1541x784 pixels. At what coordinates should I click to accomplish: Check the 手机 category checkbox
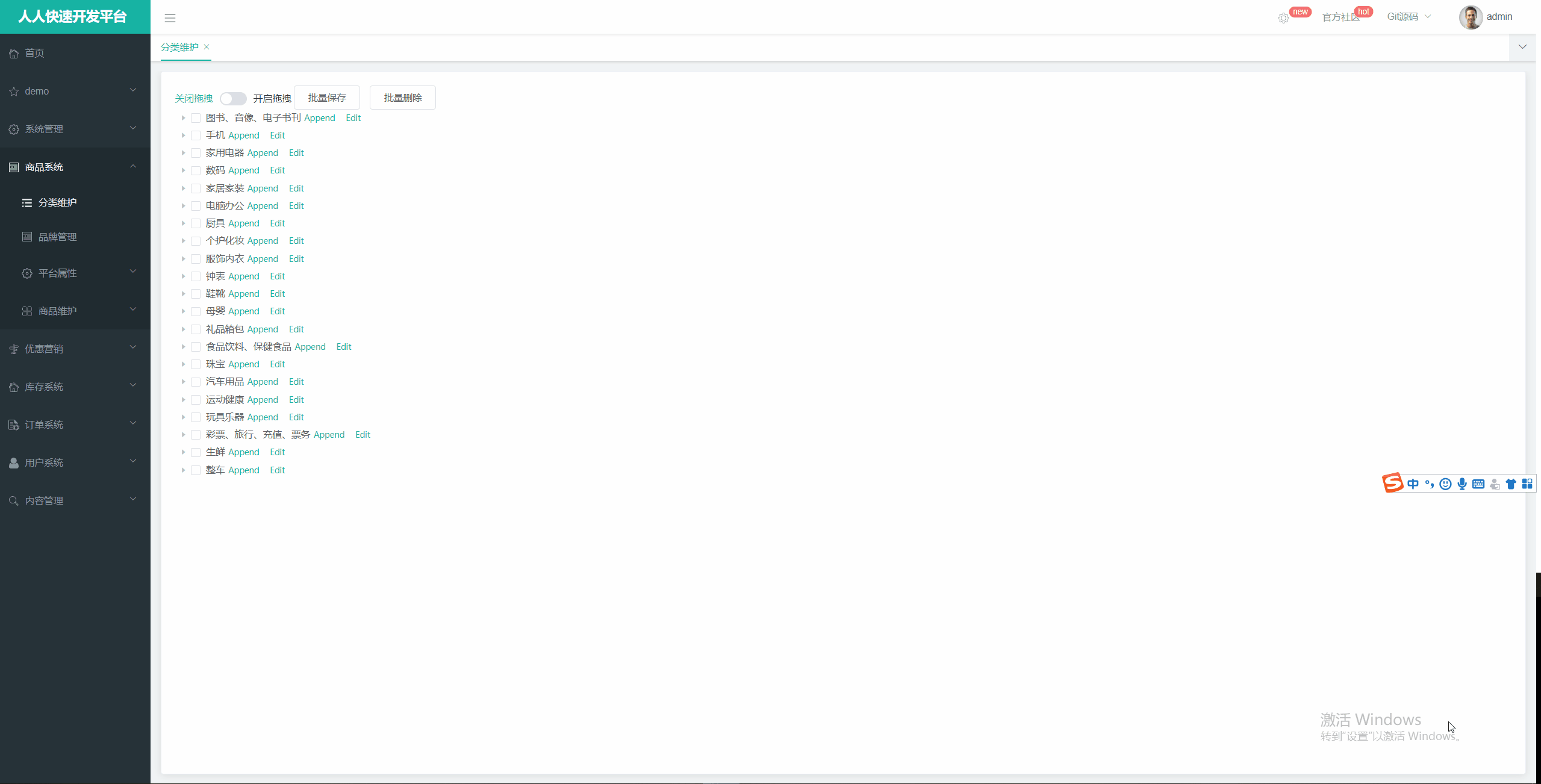coord(196,135)
